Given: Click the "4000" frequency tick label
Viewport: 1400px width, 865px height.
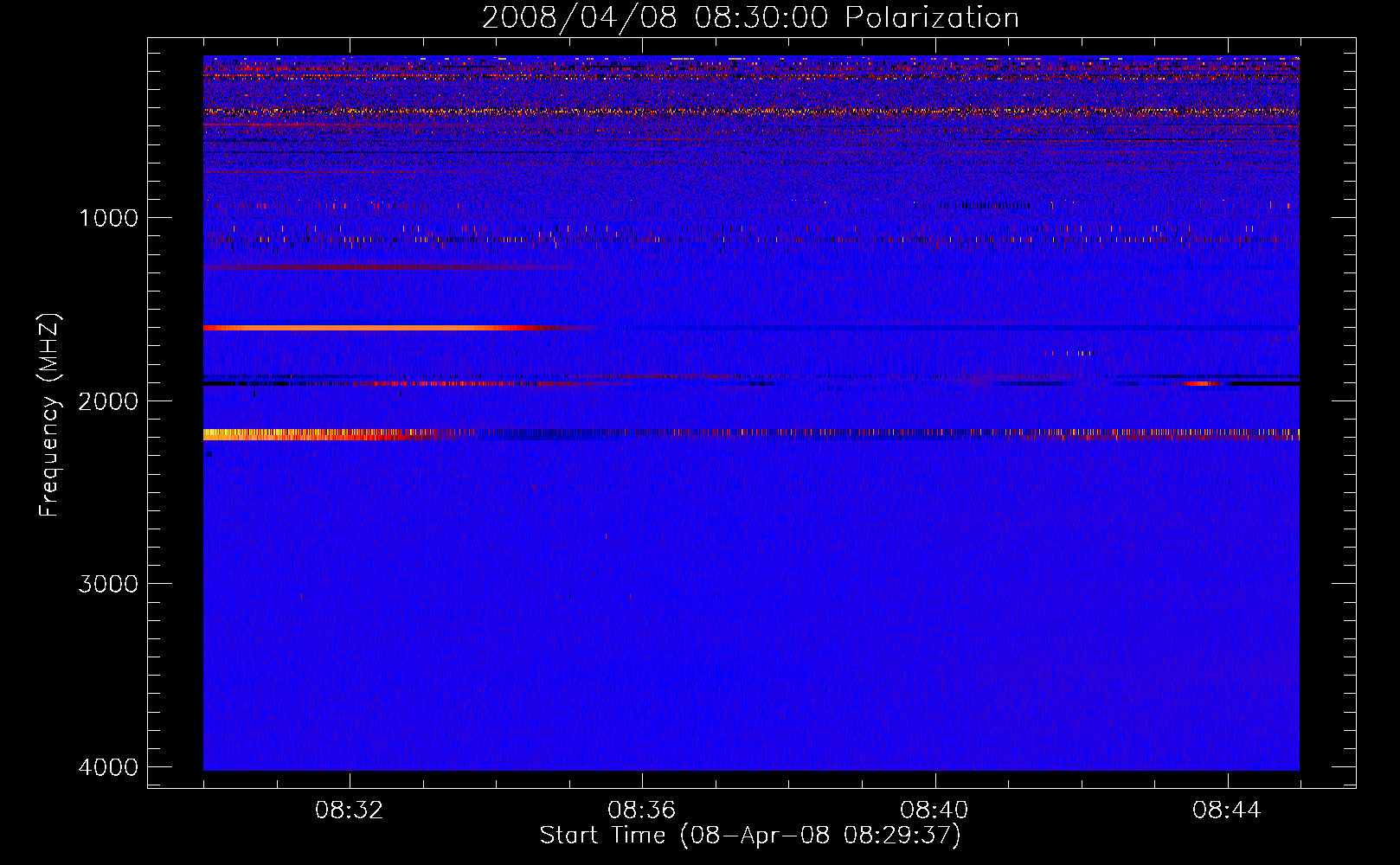Looking at the screenshot, I should click(x=108, y=767).
